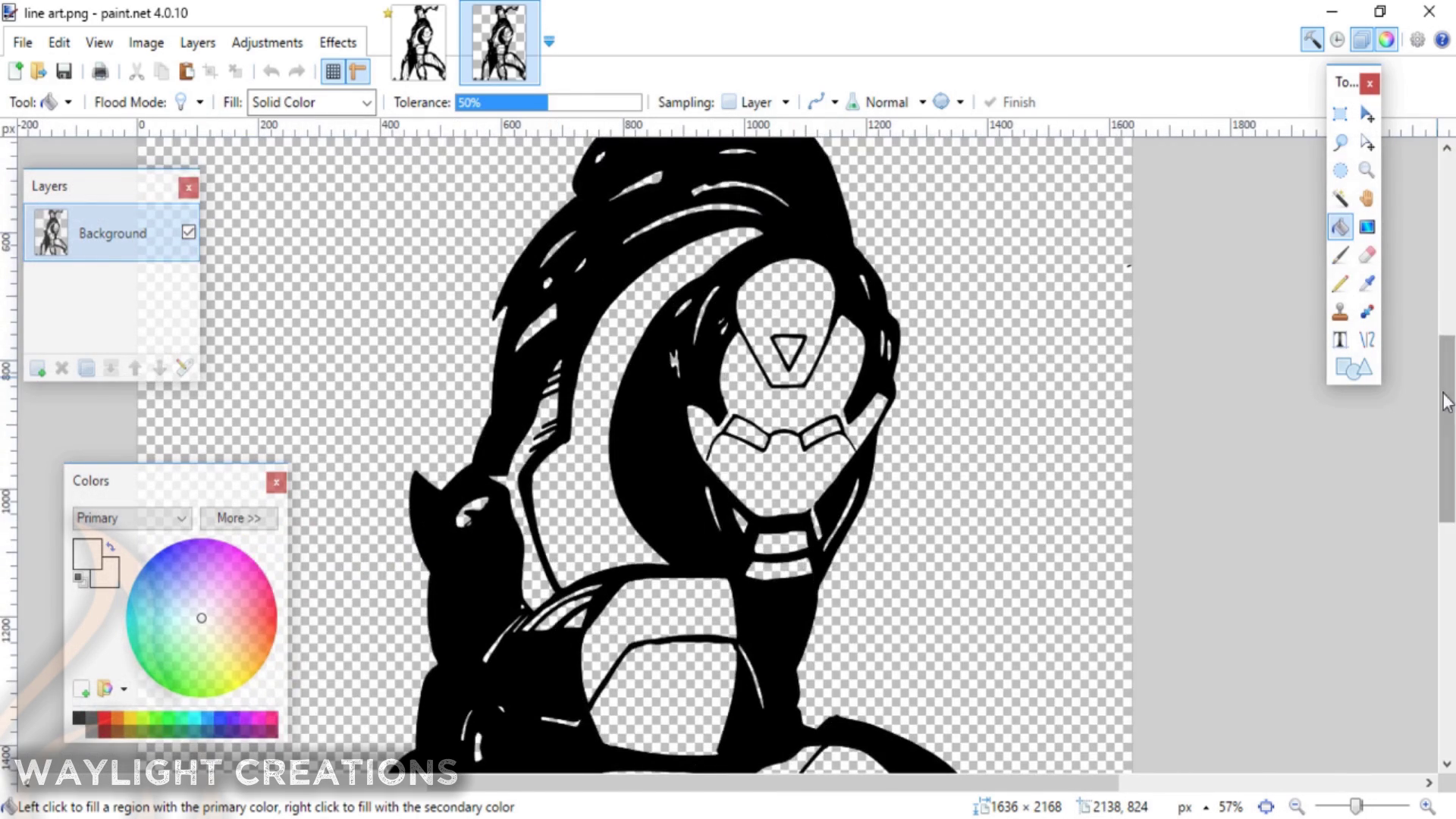Screen dimensions: 1456x819
Task: Select the Move Selection tool
Action: tap(1367, 142)
